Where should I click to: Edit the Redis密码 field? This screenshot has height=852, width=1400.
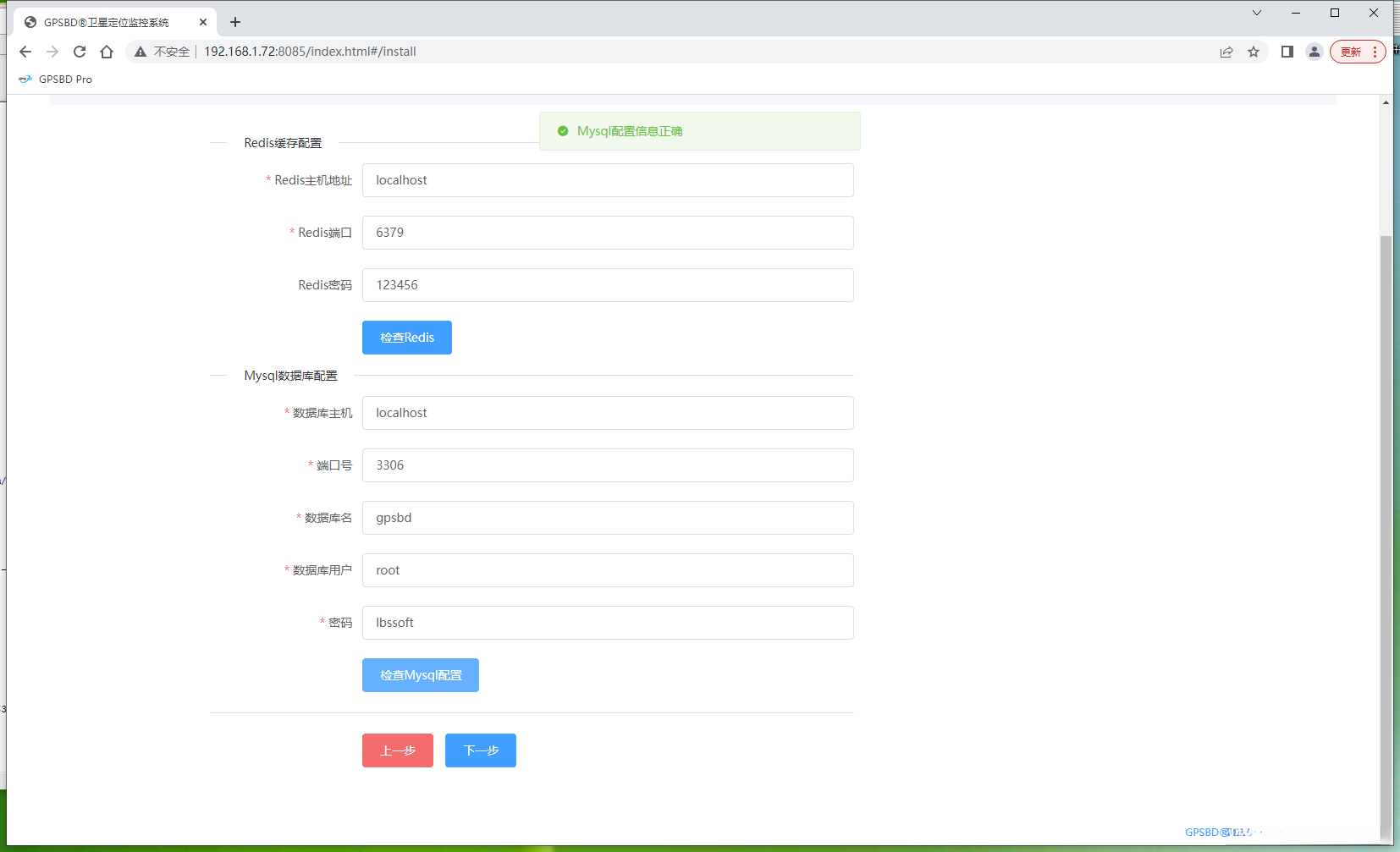click(x=608, y=285)
